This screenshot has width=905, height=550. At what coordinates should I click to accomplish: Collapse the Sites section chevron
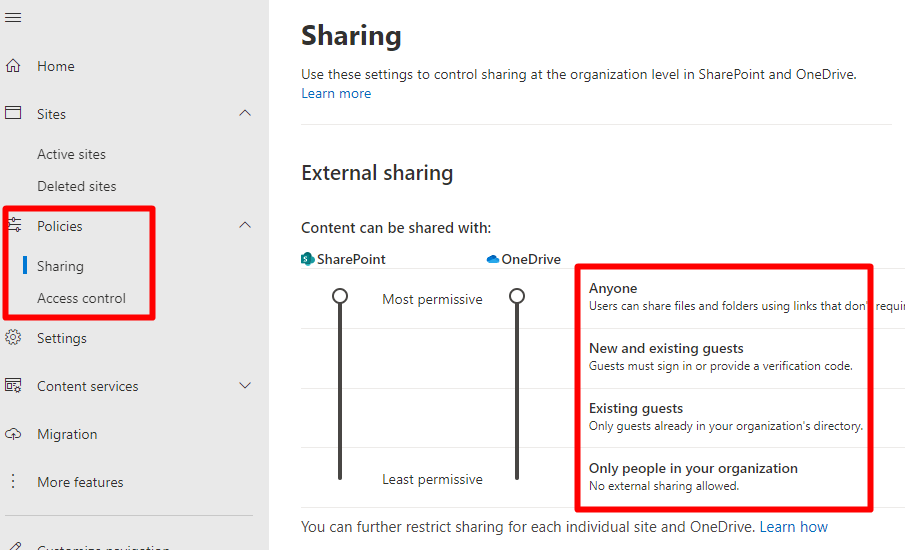click(x=245, y=114)
